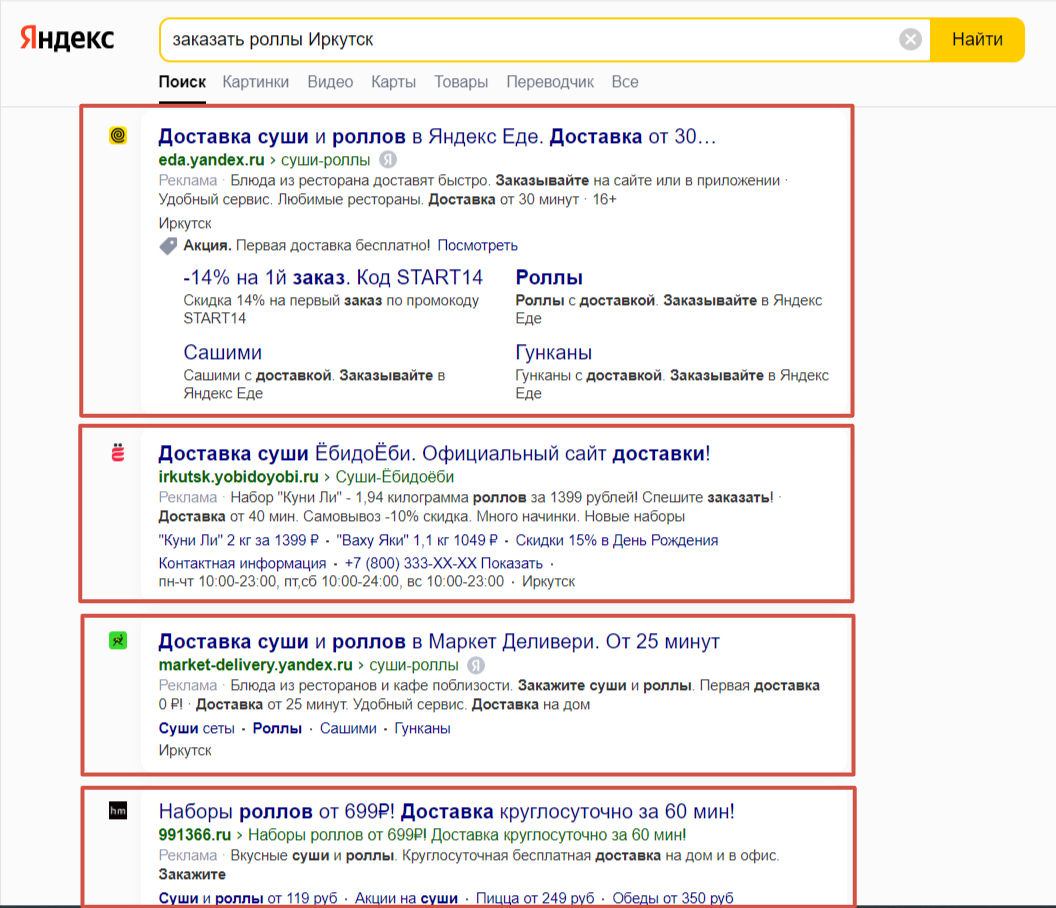
Task: Open the small Гунканы link under Маркет Деливери
Action: [x=422, y=729]
